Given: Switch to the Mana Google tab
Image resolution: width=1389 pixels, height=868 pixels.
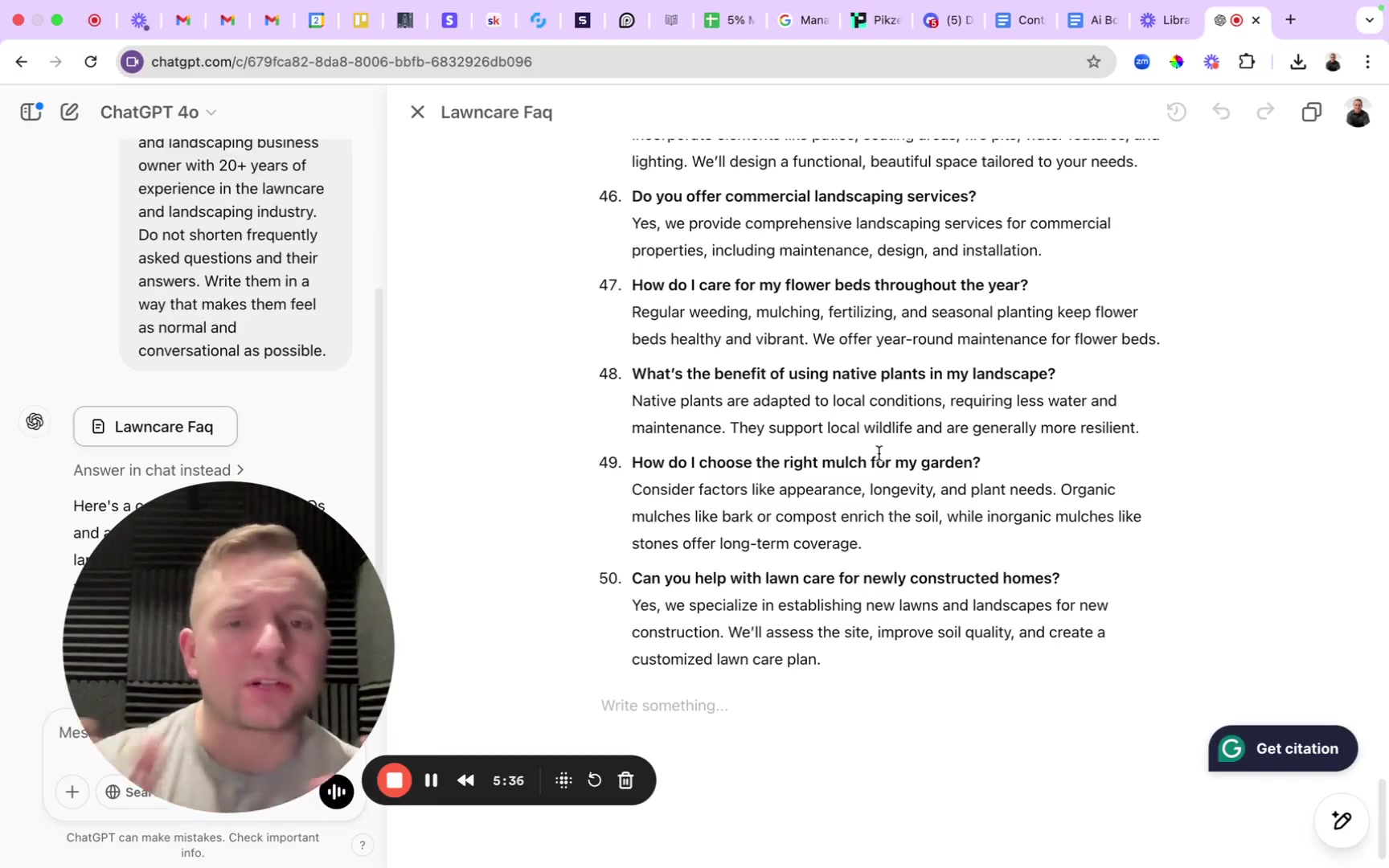Looking at the screenshot, I should 803,20.
